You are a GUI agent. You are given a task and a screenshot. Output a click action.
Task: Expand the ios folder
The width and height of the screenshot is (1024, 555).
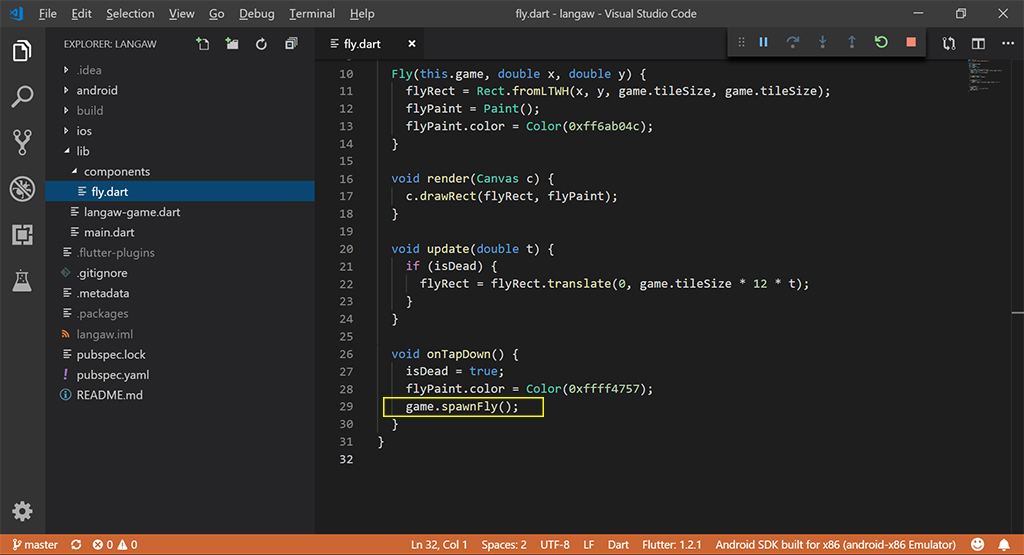click(x=84, y=131)
